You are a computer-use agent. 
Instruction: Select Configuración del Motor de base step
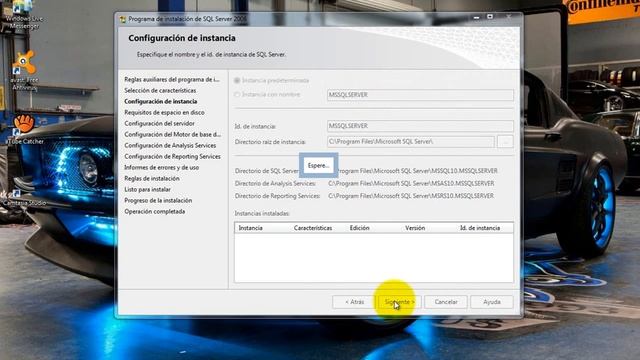click(x=172, y=135)
